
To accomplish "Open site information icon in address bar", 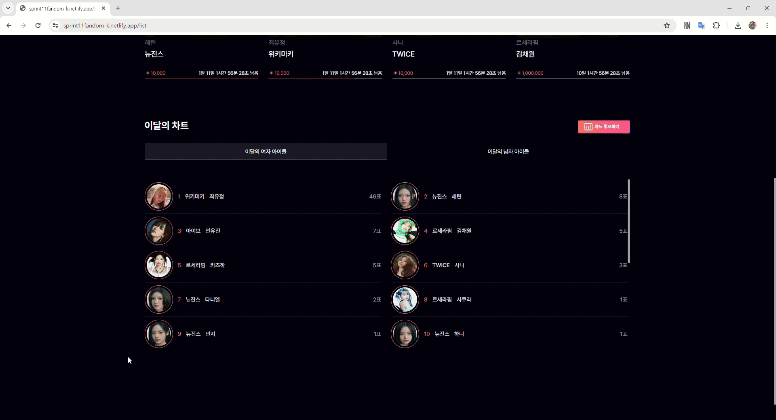I will (x=55, y=25).
